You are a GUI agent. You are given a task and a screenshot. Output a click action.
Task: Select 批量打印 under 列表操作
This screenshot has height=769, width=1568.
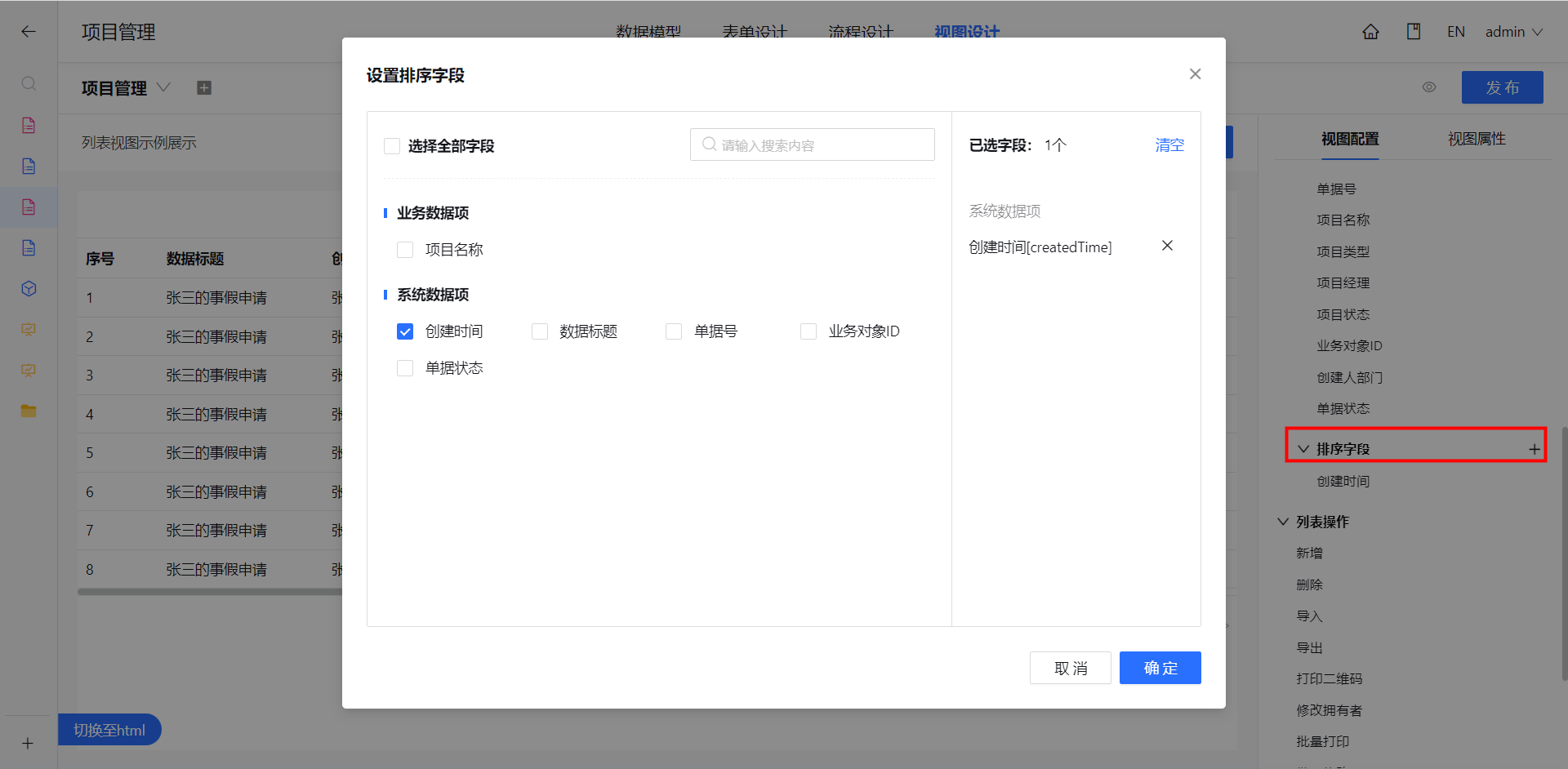(1322, 741)
